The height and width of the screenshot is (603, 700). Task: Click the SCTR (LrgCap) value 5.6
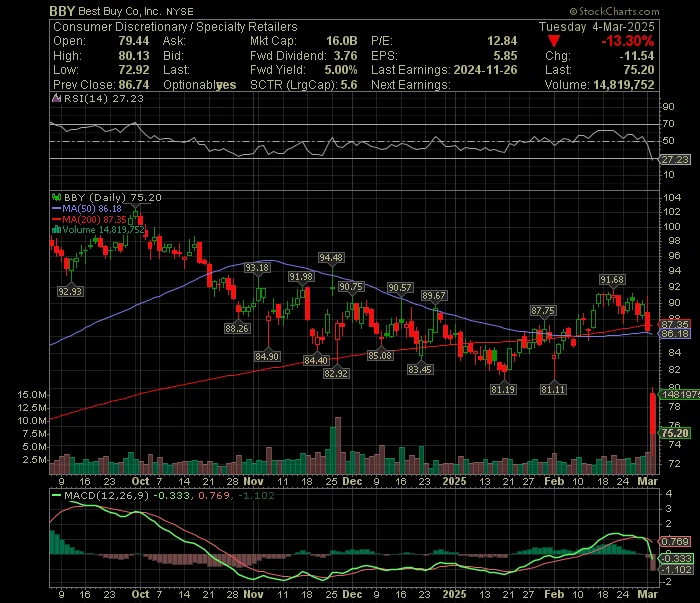click(x=349, y=85)
